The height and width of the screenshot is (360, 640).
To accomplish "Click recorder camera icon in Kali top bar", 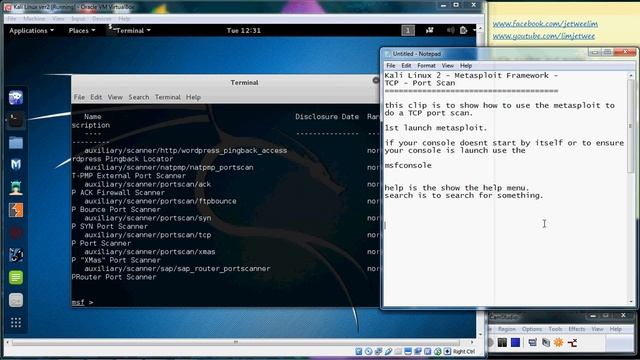I will point(429,30).
